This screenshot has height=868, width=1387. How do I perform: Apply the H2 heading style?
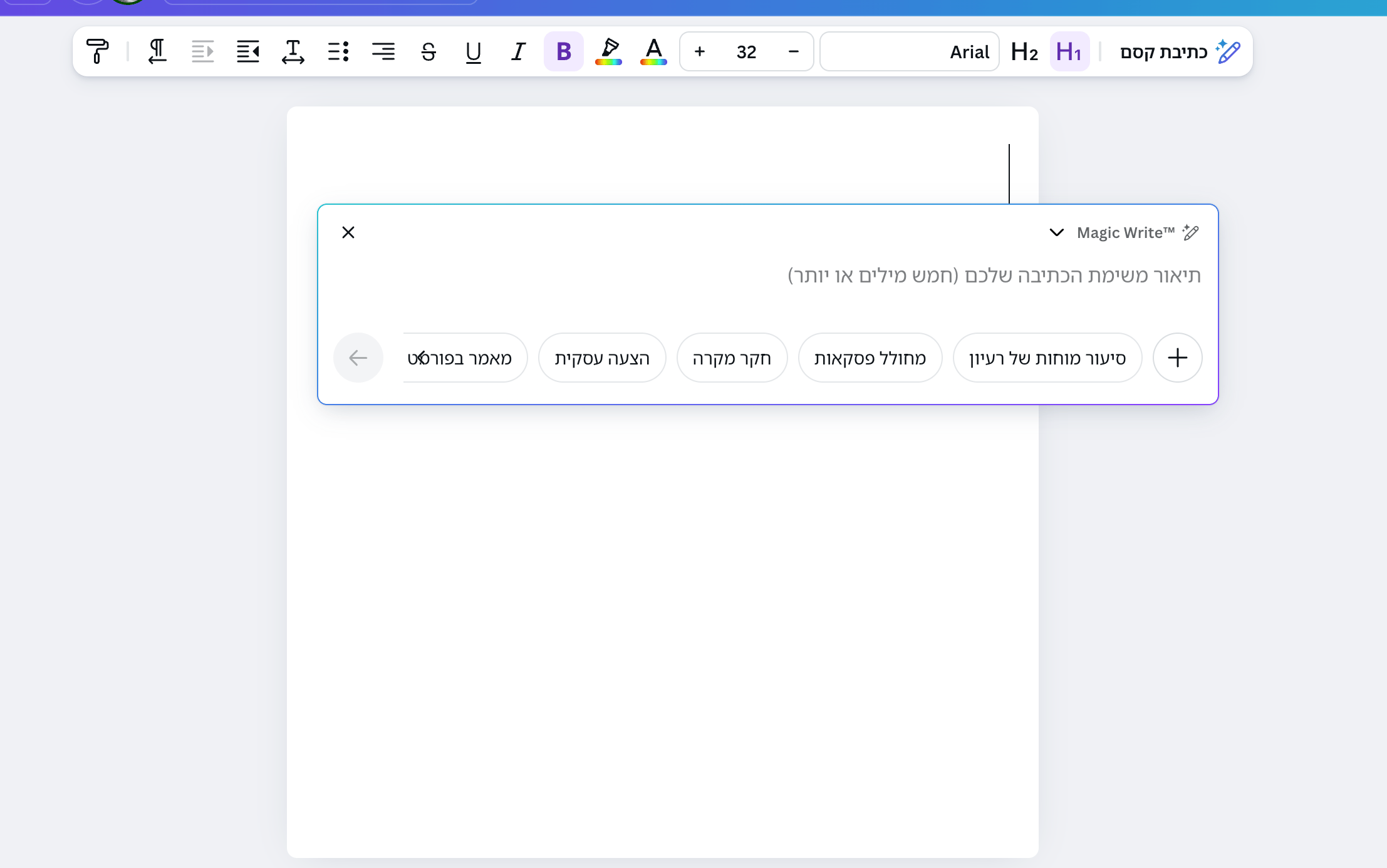(x=1024, y=51)
